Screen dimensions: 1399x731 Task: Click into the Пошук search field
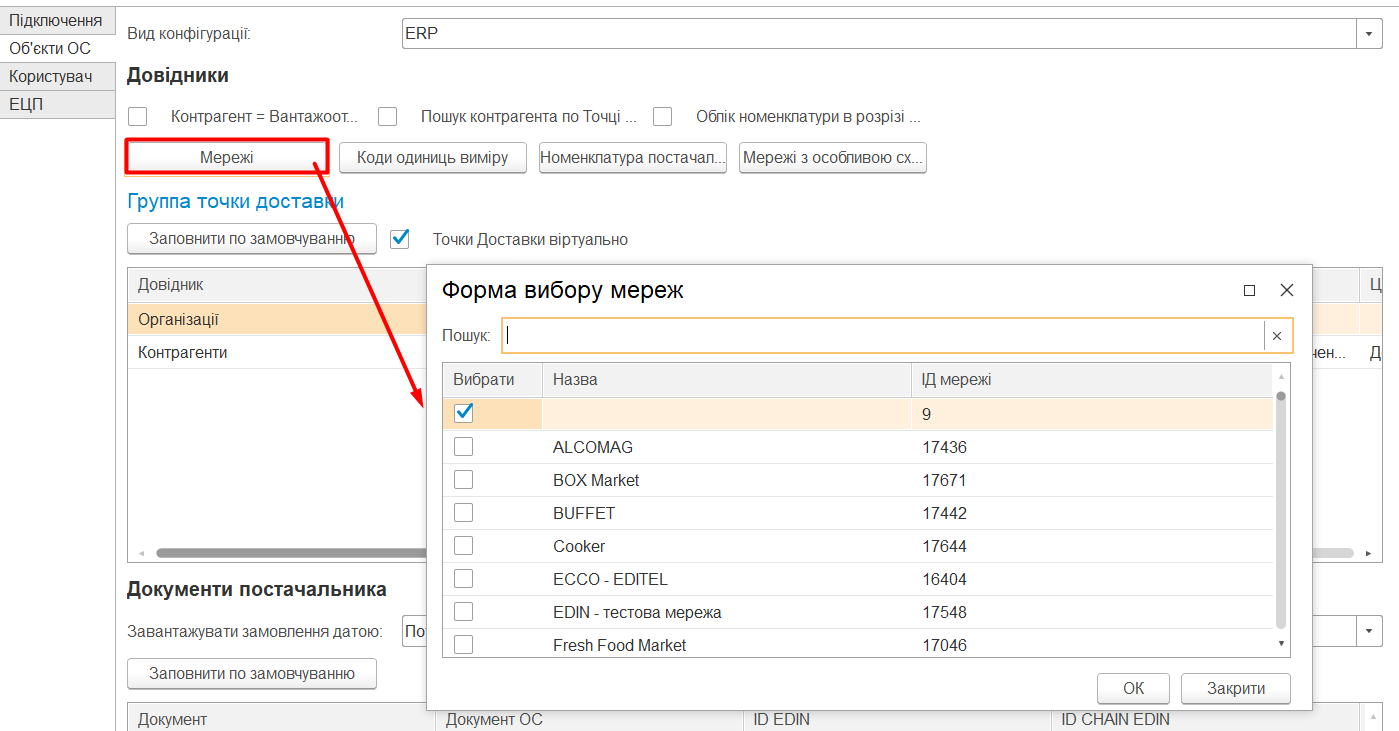[x=883, y=336]
